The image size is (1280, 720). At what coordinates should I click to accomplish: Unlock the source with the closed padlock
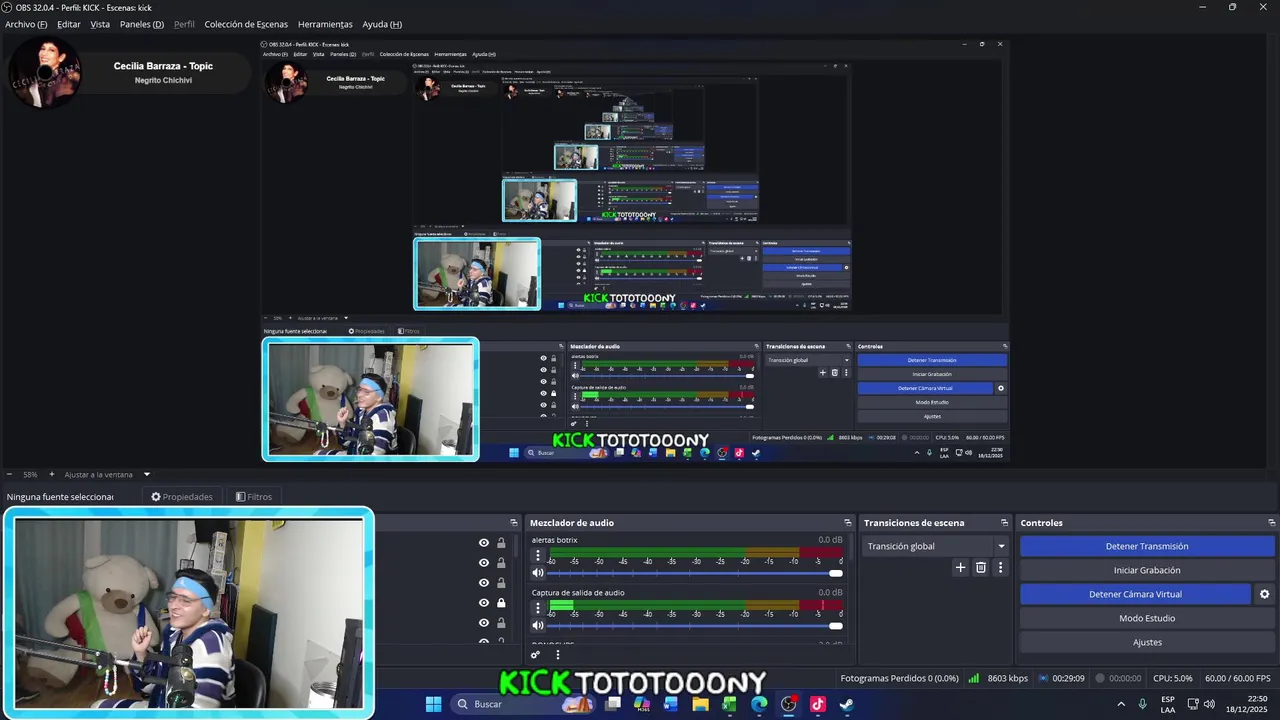tap(501, 603)
